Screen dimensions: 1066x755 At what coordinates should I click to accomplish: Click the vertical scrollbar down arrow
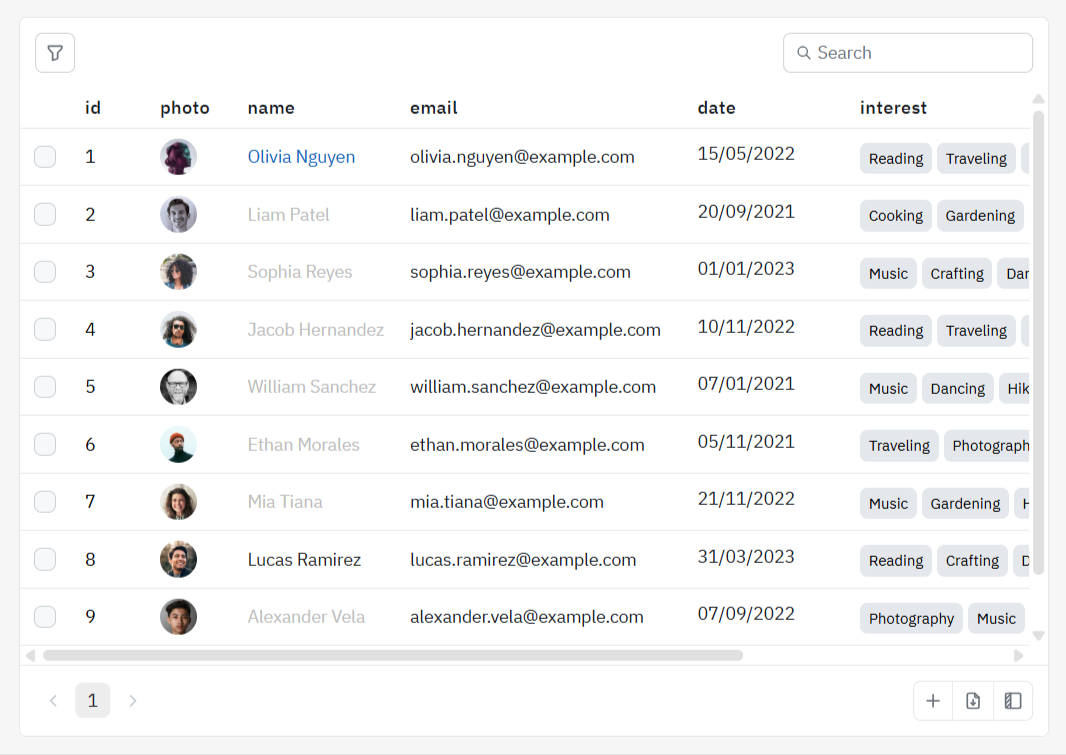coord(1038,635)
